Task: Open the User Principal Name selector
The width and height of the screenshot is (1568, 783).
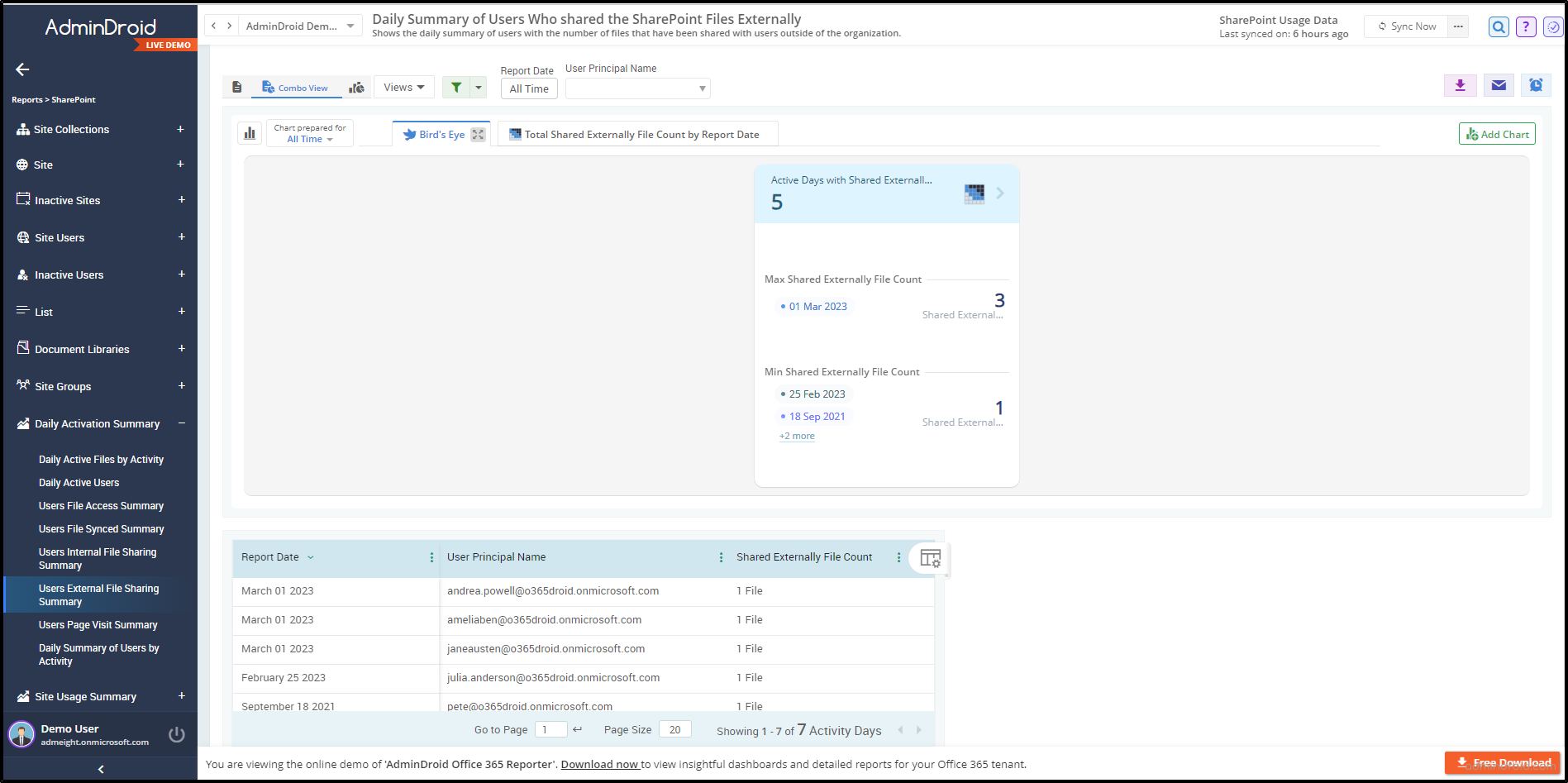Action: click(x=636, y=88)
